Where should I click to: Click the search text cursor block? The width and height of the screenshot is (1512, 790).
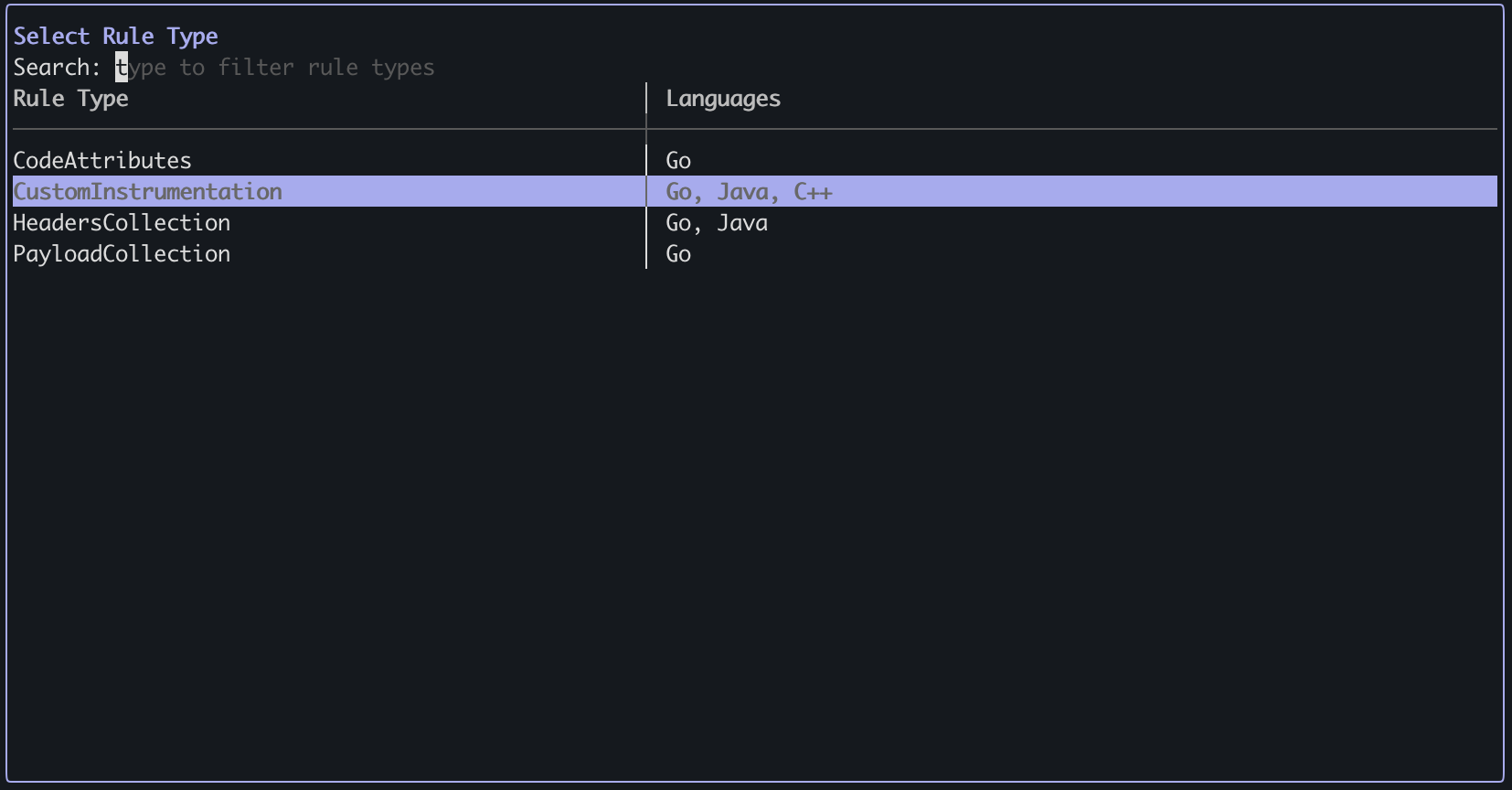(122, 68)
